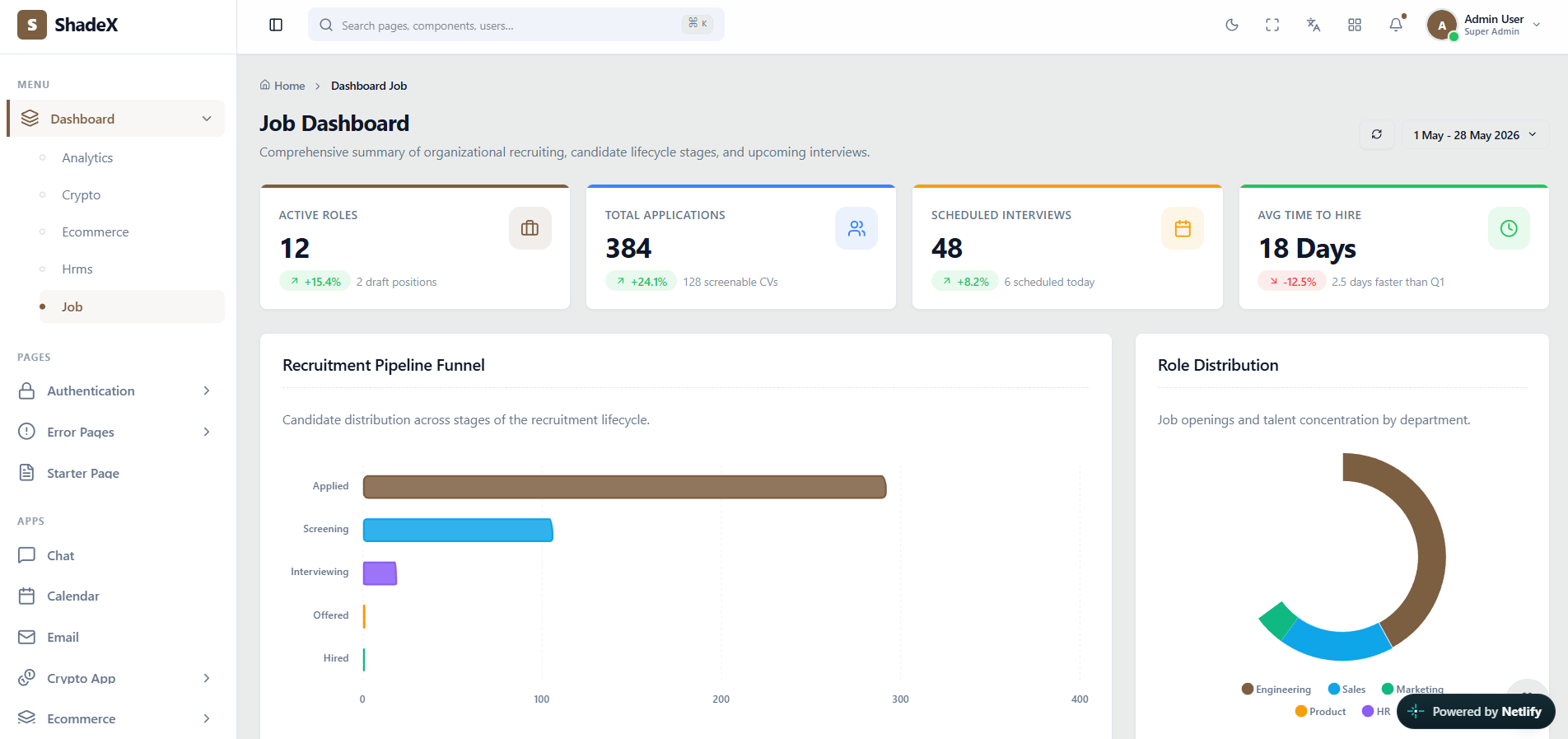Click the Home breadcrumb link
1568x739 pixels.
coord(282,86)
